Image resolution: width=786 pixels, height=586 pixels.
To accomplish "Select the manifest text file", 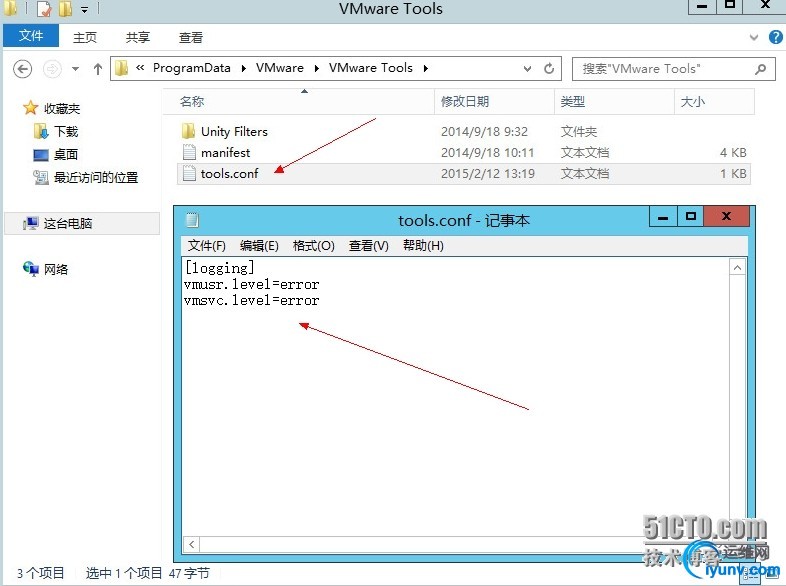I will [x=225, y=152].
